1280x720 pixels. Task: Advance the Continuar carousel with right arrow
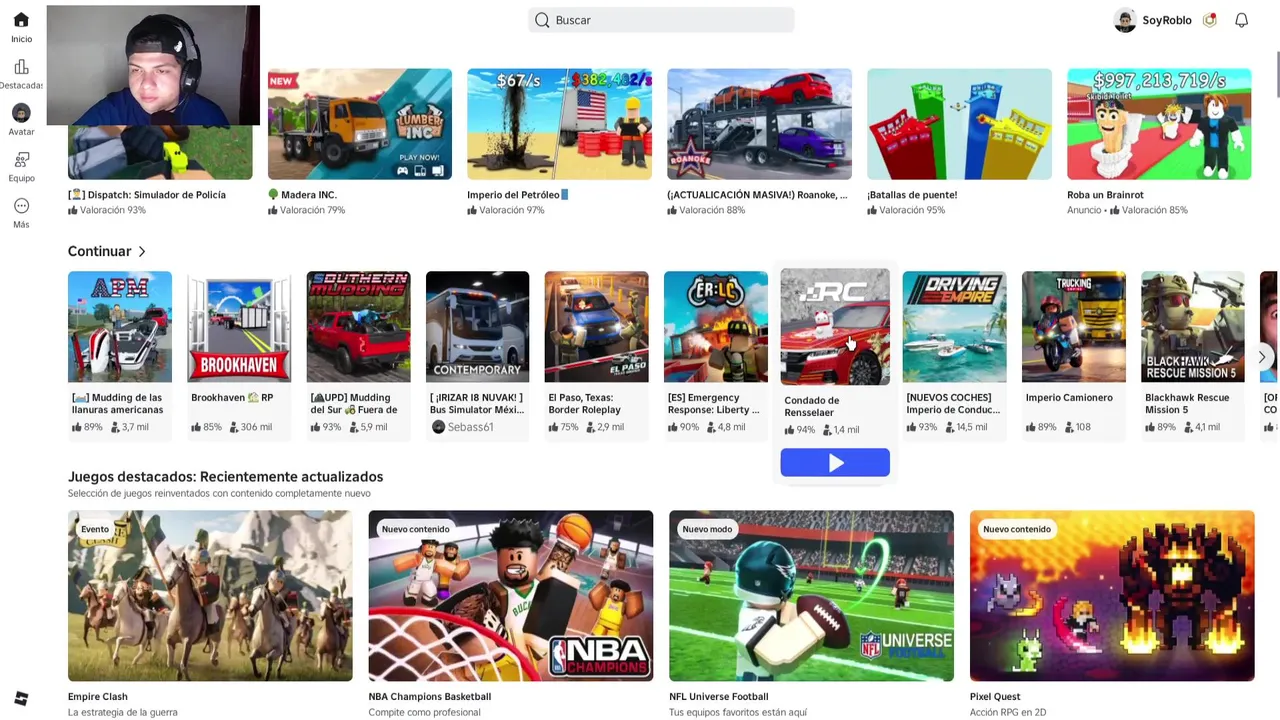(1262, 357)
